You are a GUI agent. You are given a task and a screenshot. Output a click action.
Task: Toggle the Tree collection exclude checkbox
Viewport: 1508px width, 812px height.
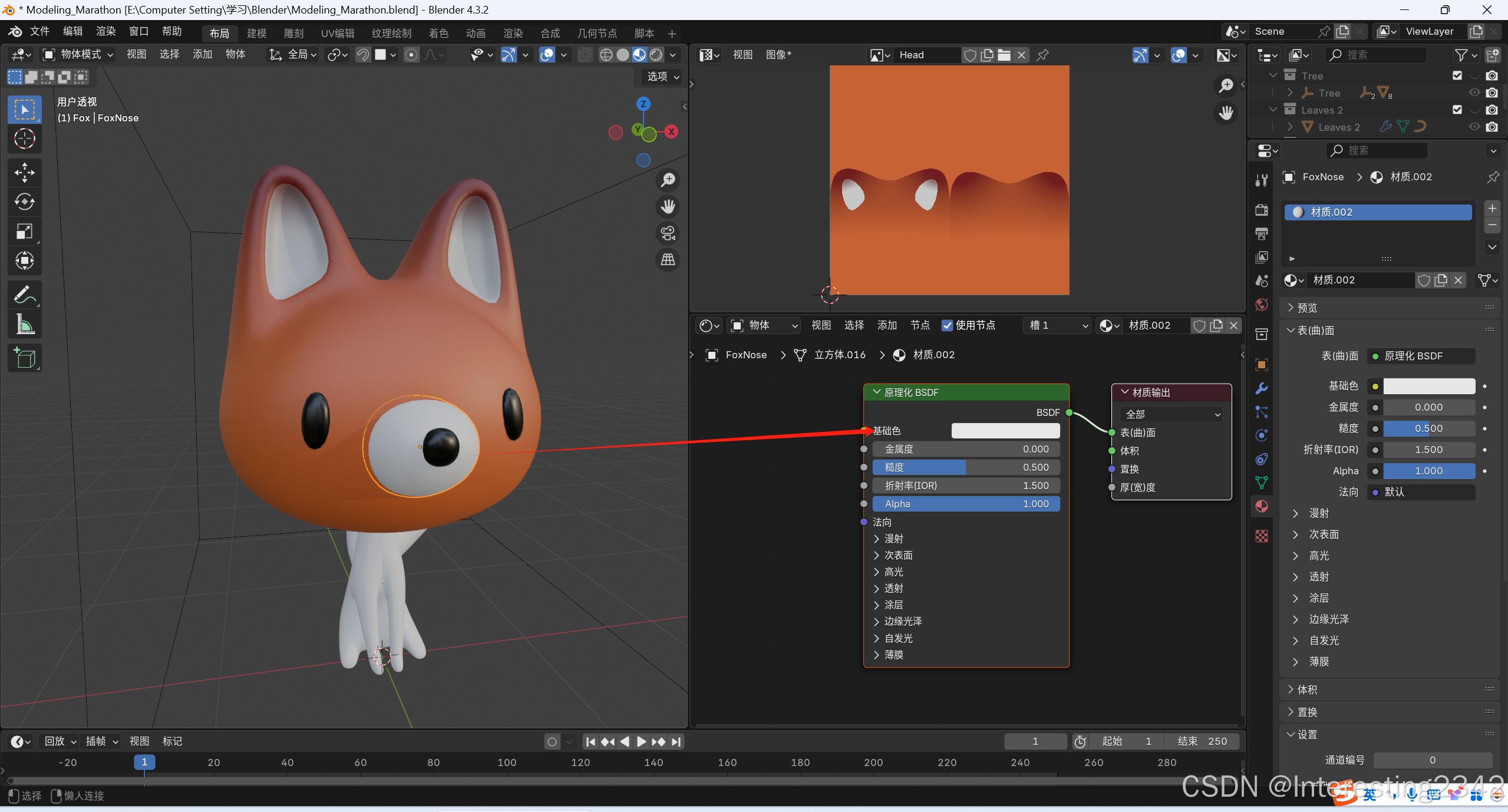click(1457, 75)
